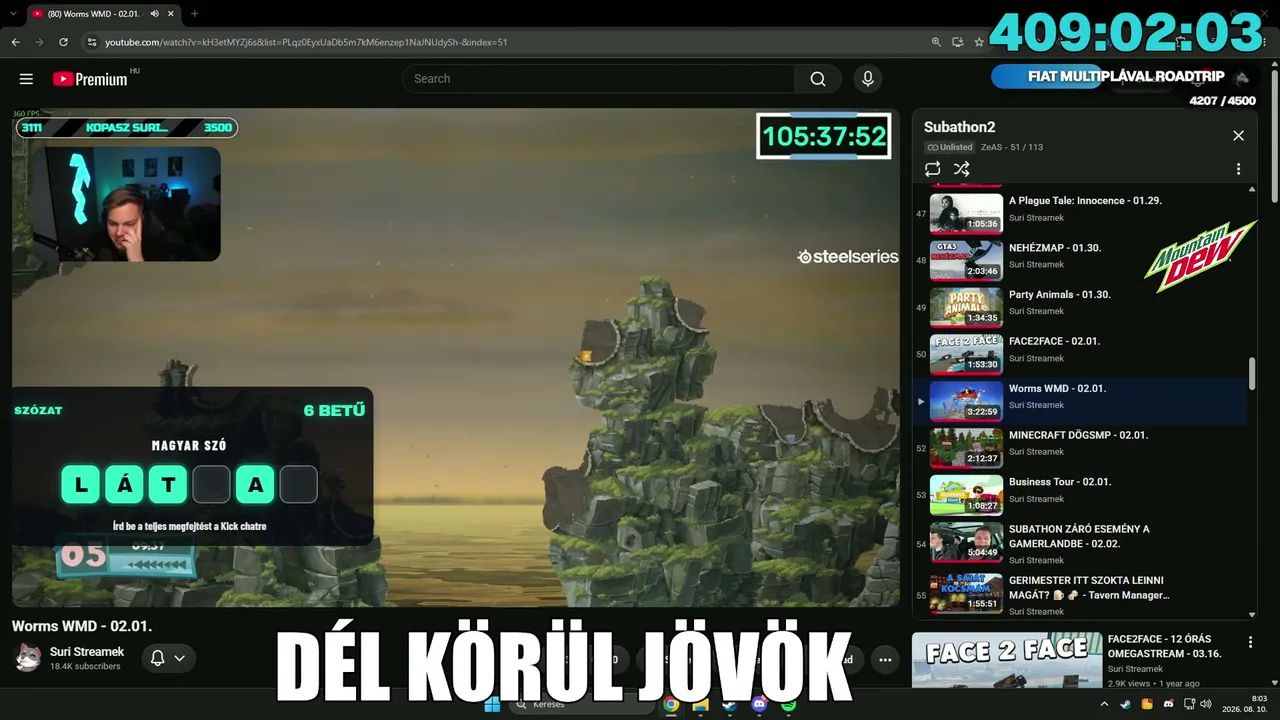Click the playlist scroll-down arrow
This screenshot has height=720, width=1280.
[x=1252, y=615]
